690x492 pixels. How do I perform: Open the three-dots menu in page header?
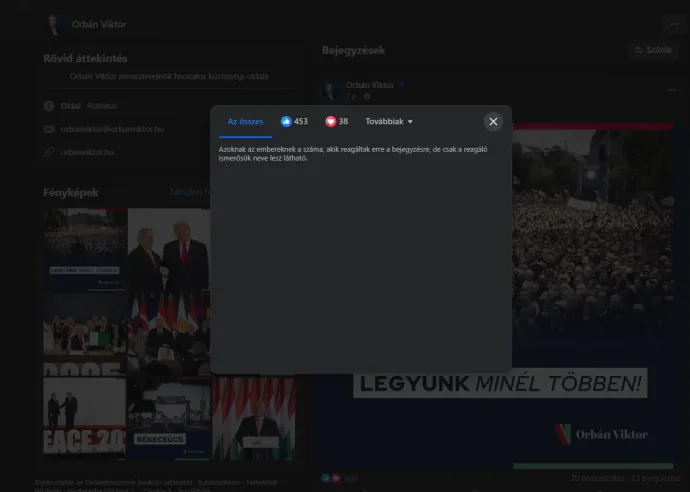coord(675,24)
